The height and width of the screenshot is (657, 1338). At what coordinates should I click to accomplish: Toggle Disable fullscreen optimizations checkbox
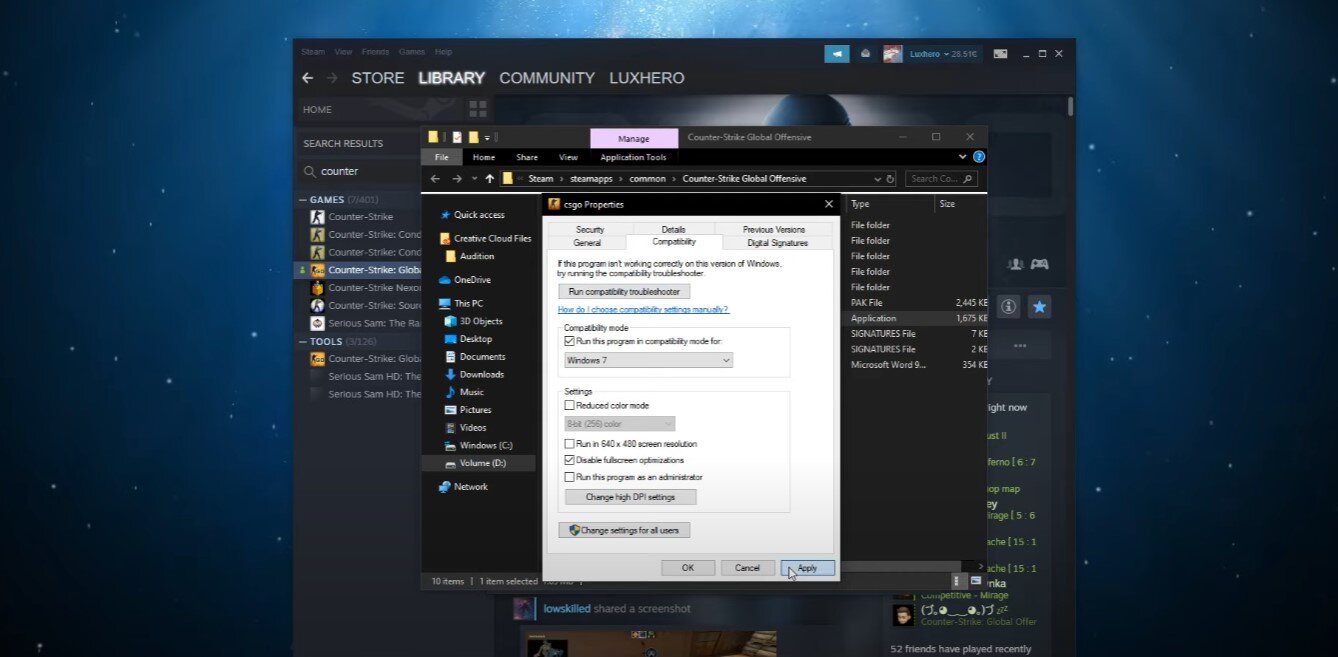coord(570,460)
